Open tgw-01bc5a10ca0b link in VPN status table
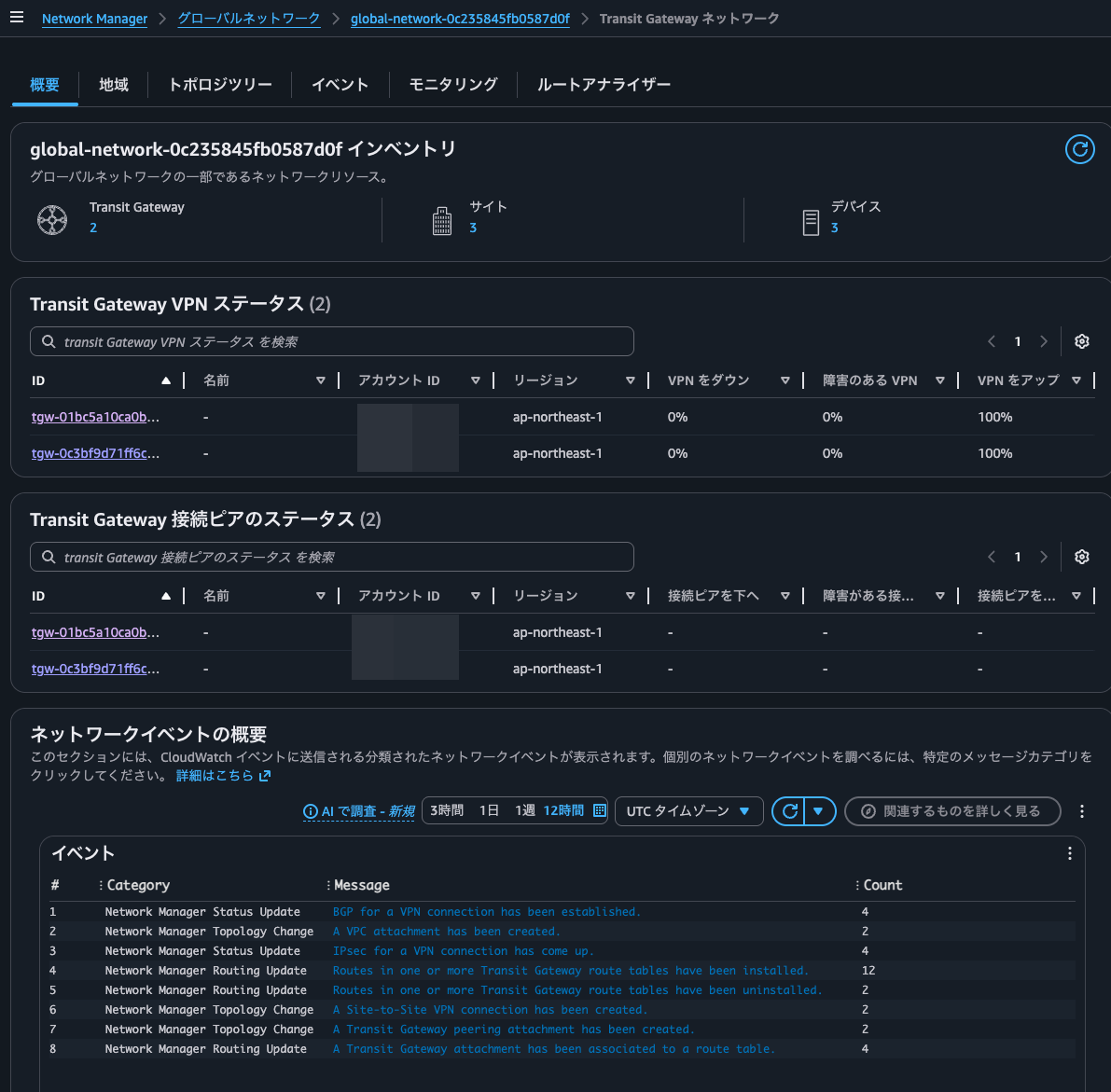The width and height of the screenshot is (1111, 1092). pos(95,417)
